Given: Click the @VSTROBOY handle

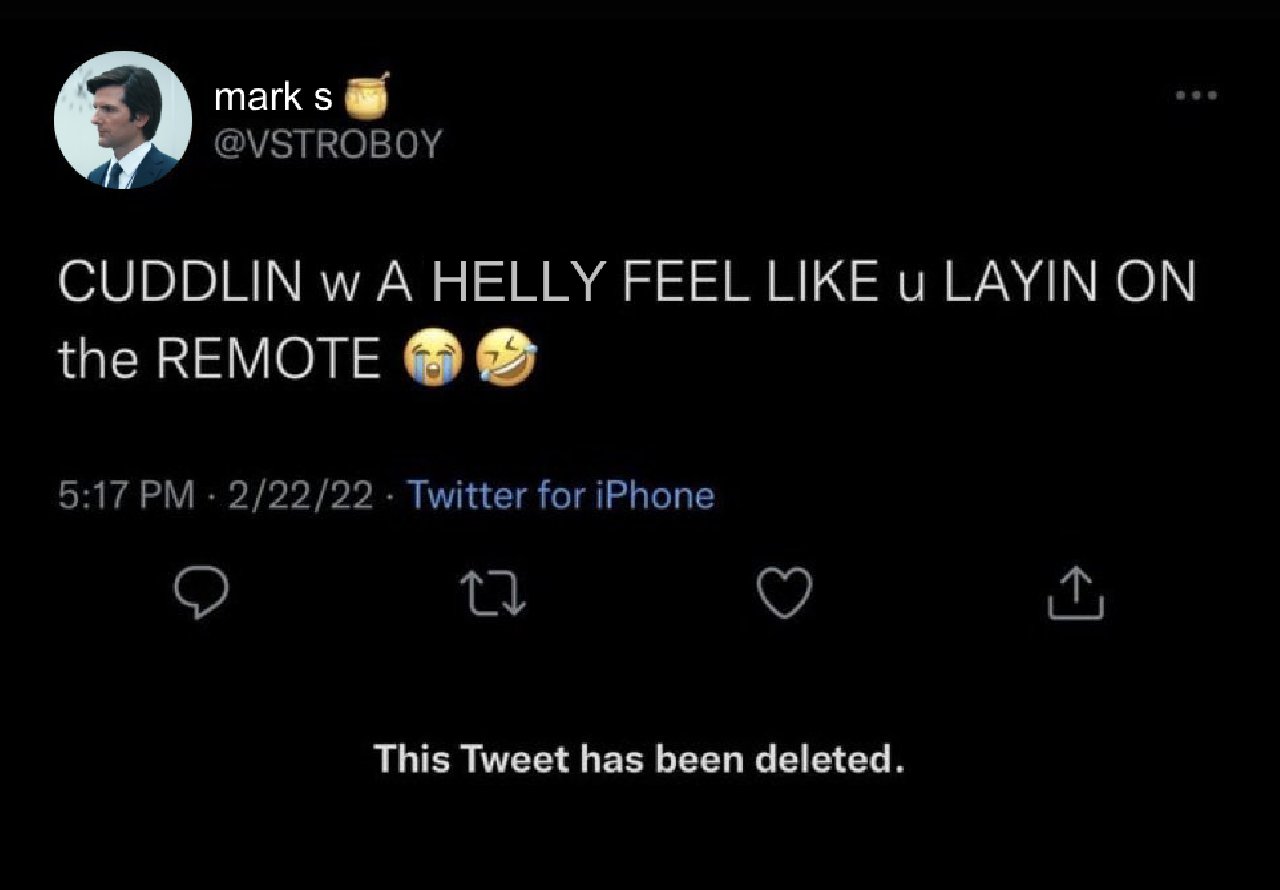Looking at the screenshot, I should click(327, 145).
